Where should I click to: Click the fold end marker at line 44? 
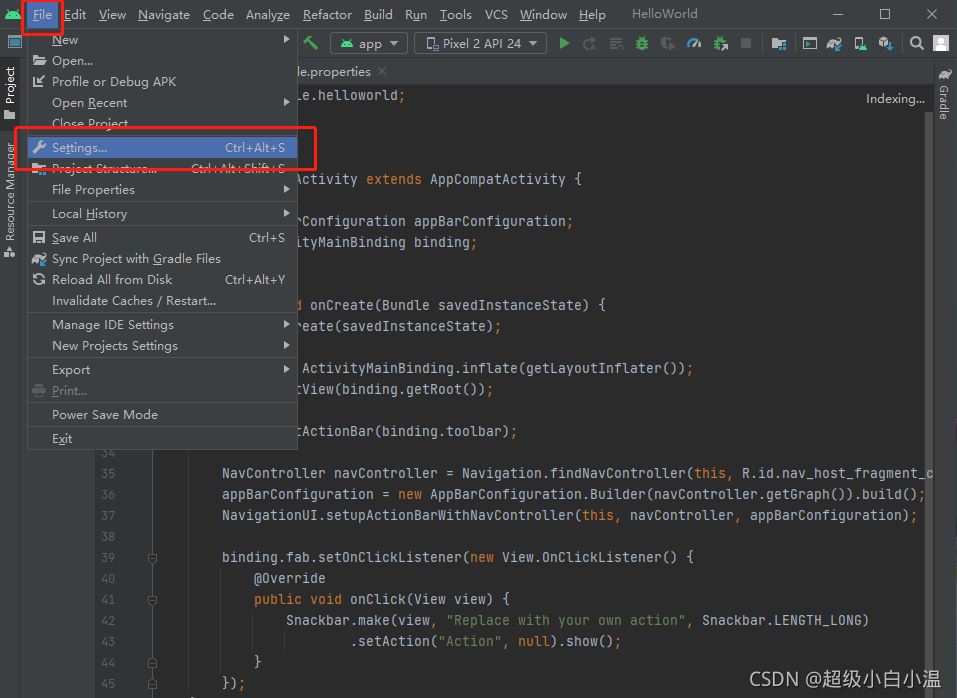153,663
